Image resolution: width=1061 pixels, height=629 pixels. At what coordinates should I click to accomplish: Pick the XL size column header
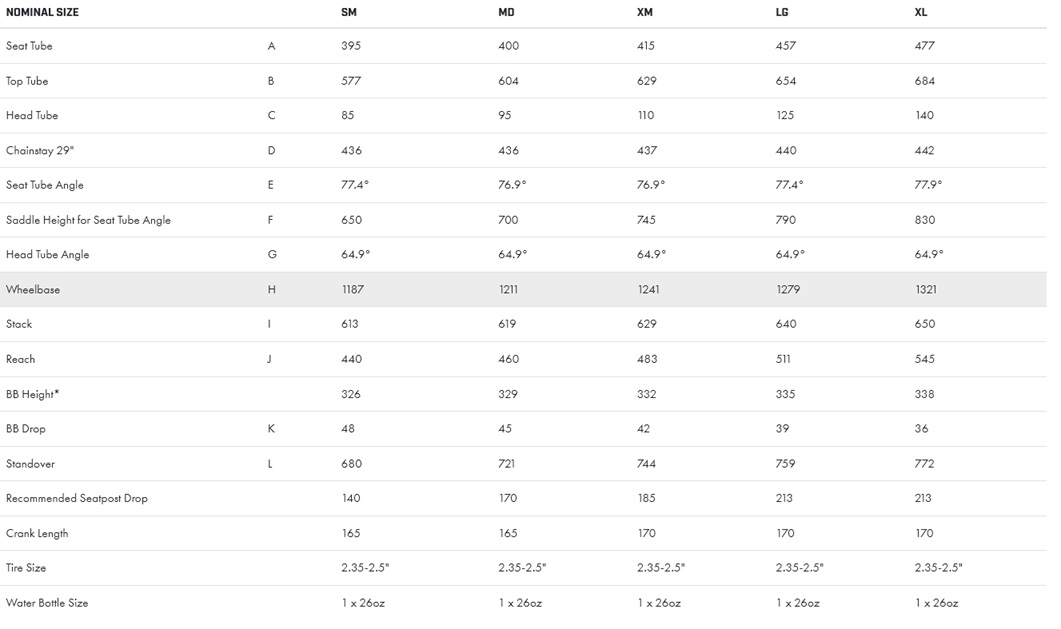point(922,12)
